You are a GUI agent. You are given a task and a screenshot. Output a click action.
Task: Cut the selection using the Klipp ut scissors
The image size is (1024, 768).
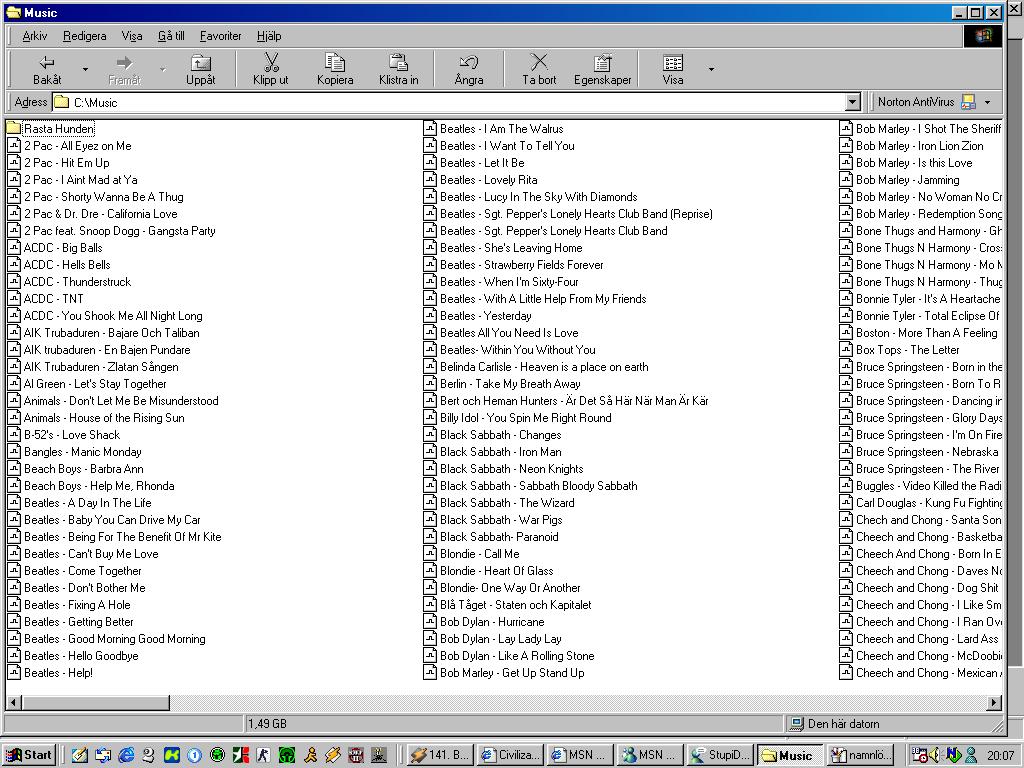270,69
